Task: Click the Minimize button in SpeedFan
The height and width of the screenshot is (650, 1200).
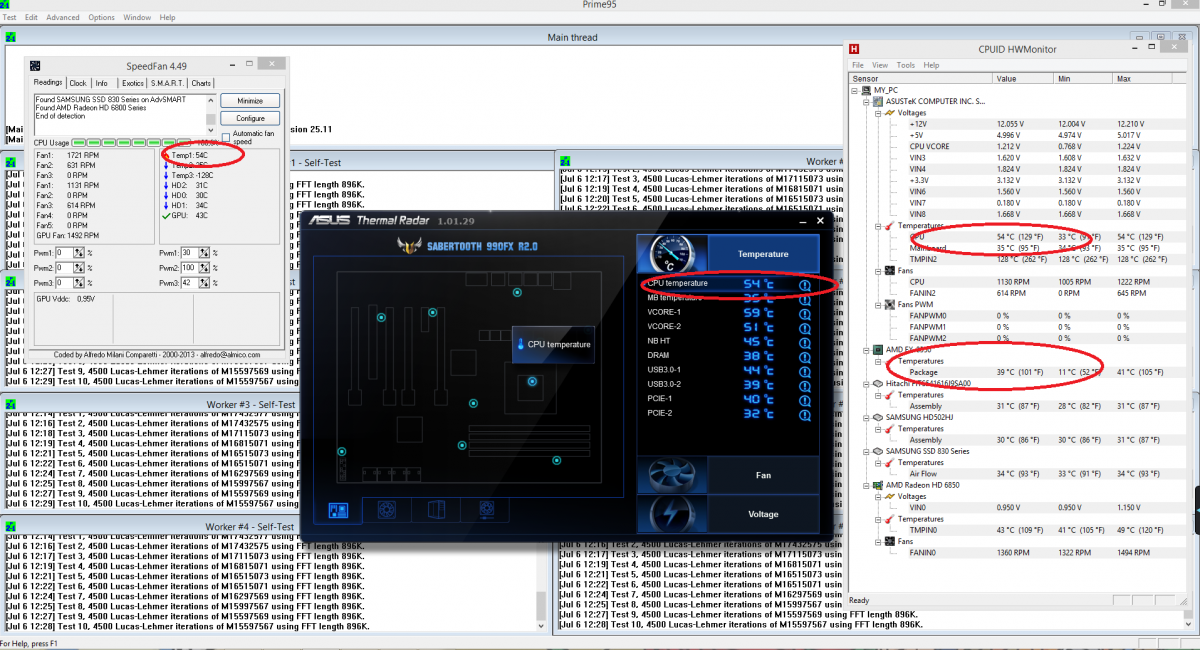Action: click(x=250, y=101)
